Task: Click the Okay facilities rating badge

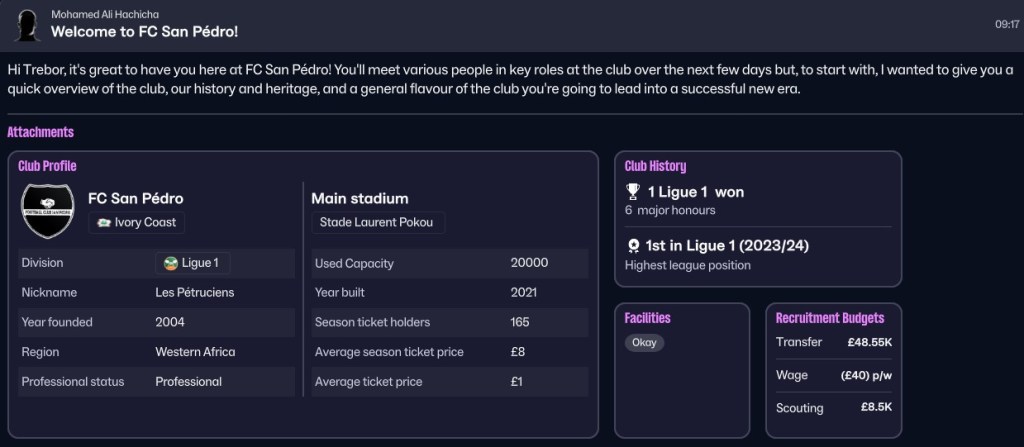Action: [x=644, y=342]
